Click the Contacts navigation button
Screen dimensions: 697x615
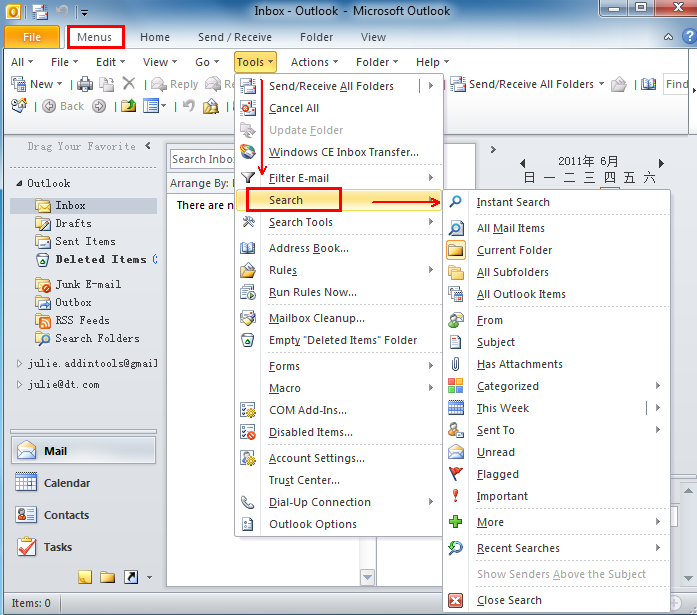click(x=84, y=515)
